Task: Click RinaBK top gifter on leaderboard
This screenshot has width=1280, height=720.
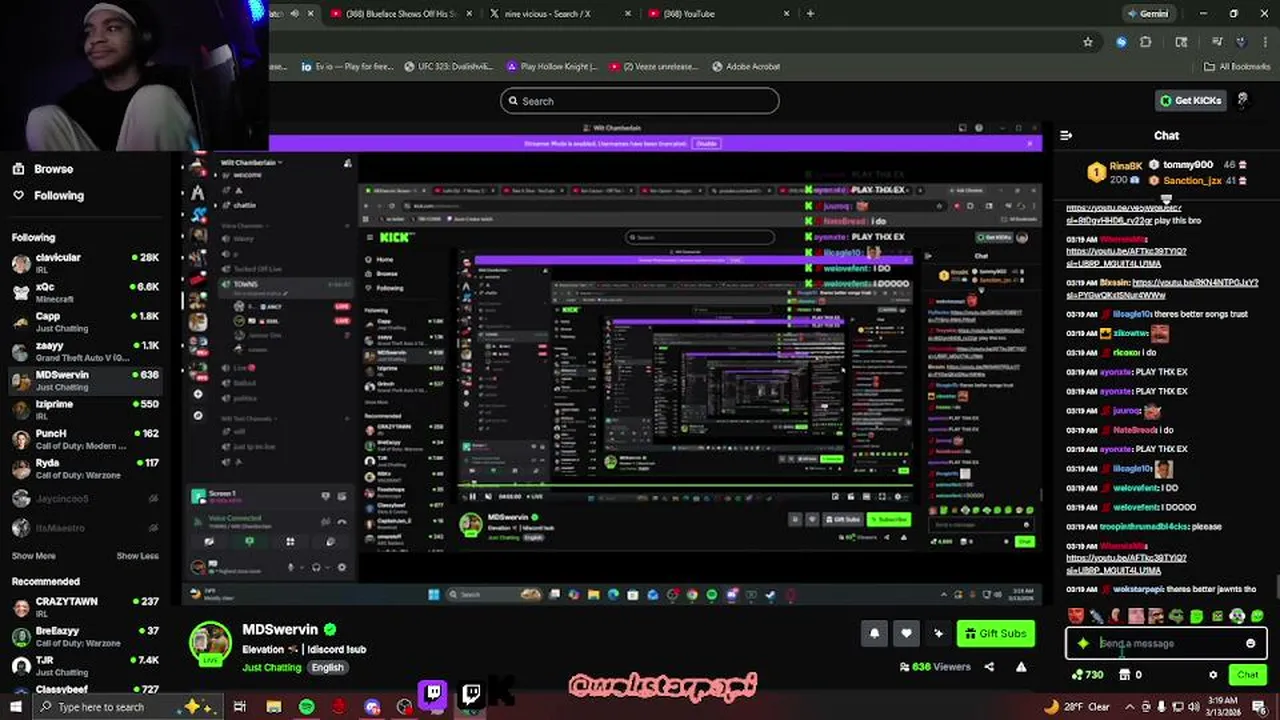Action: [x=1113, y=173]
